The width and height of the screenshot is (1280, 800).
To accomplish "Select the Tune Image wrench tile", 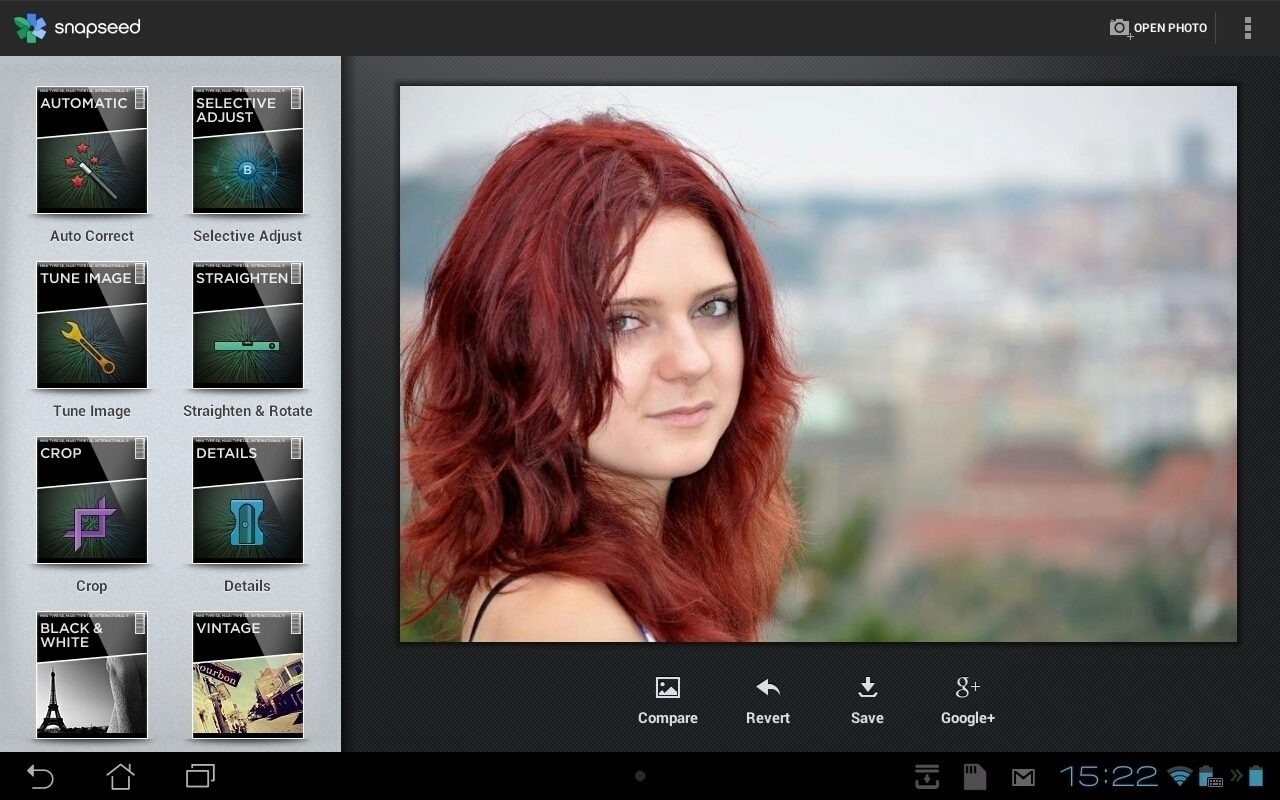I will (92, 325).
